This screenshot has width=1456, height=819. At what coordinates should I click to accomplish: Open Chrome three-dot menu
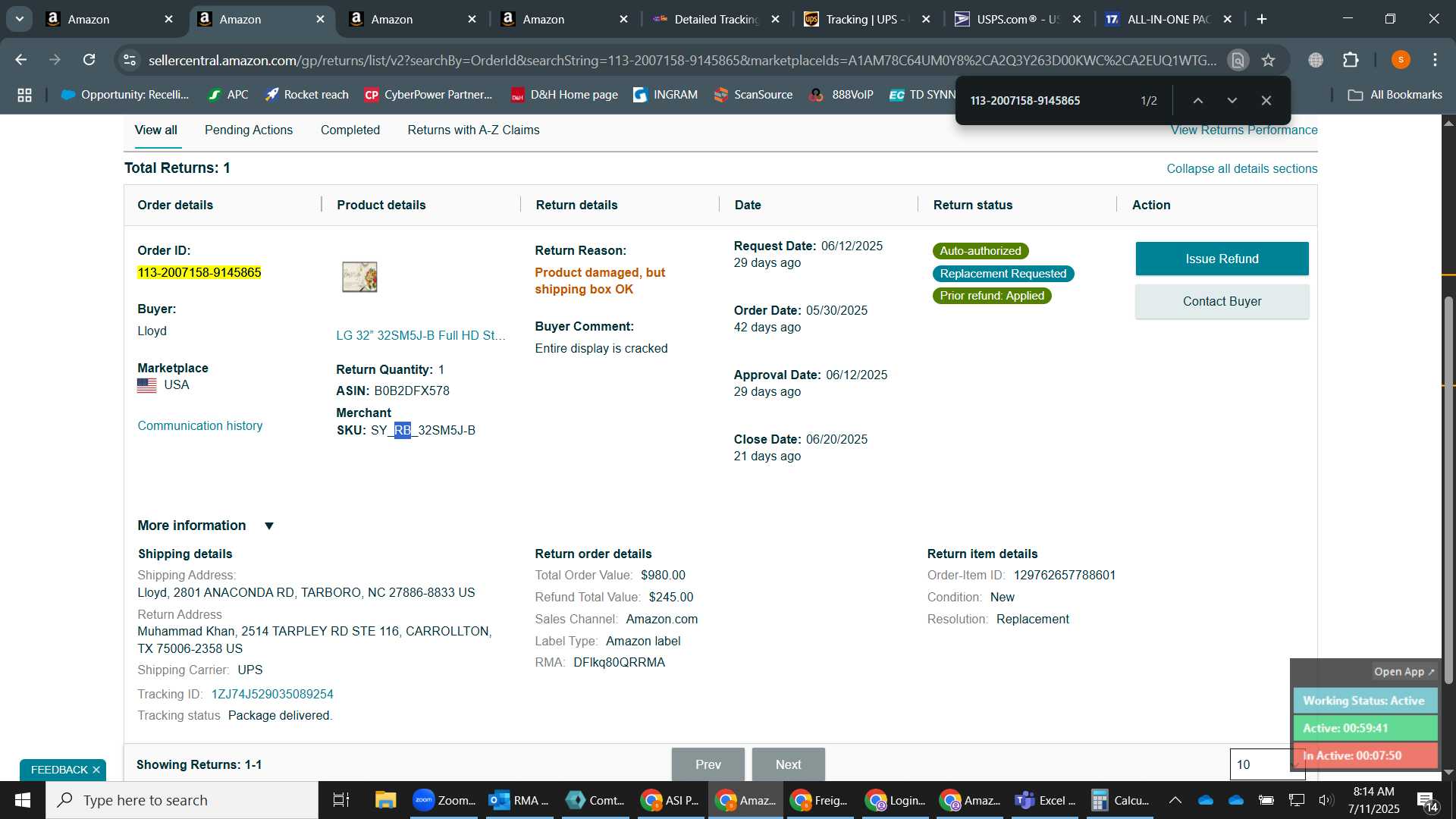click(x=1435, y=60)
